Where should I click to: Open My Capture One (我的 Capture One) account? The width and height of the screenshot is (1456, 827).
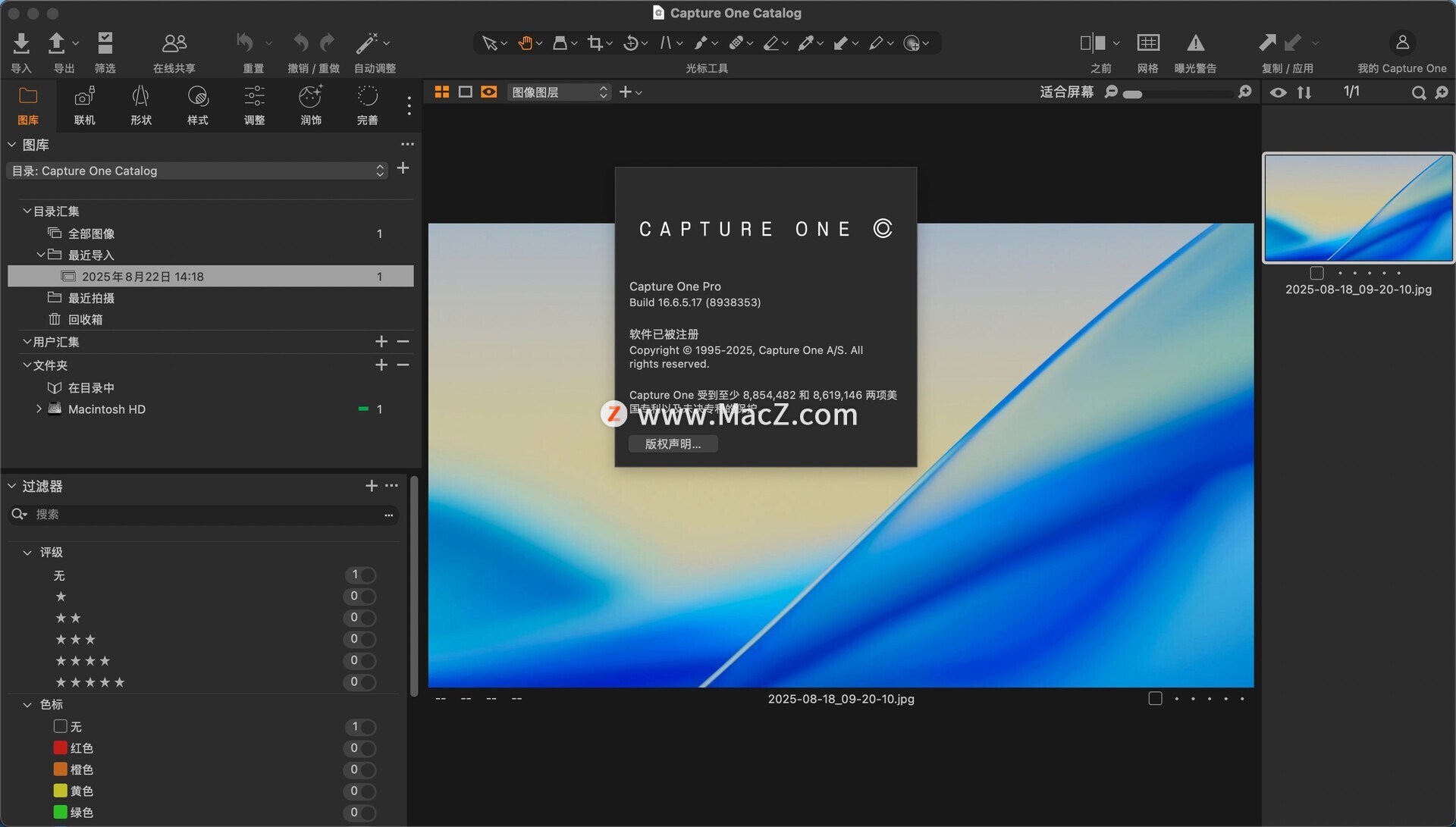coord(1402,42)
